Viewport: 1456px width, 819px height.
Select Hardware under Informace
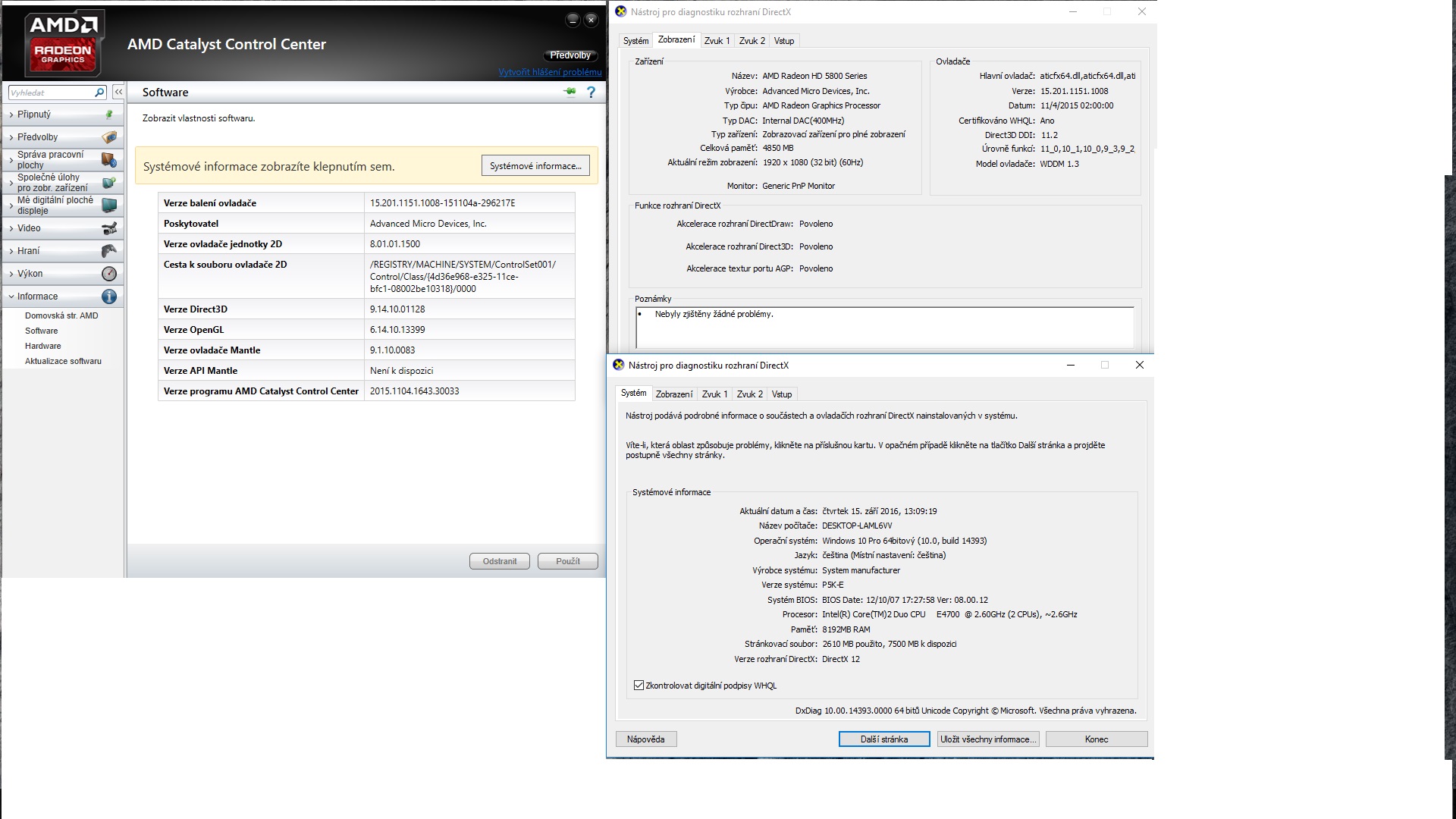click(42, 346)
